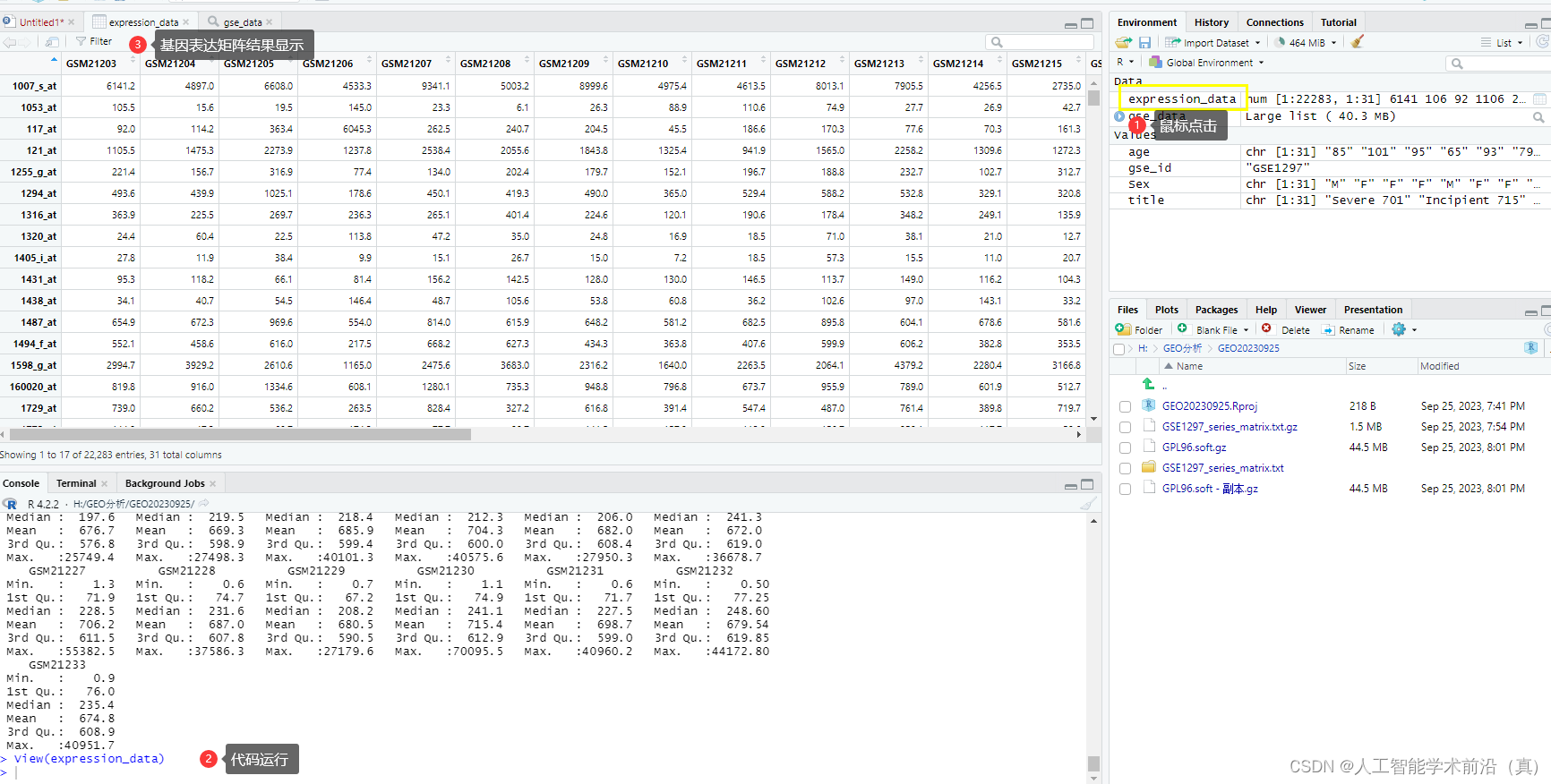The height and width of the screenshot is (784, 1551).
Task: Refresh the Environment pane
Action: 1543,42
